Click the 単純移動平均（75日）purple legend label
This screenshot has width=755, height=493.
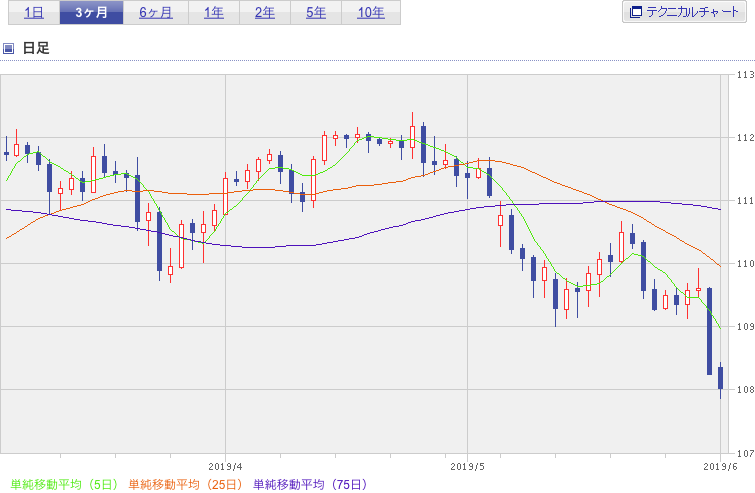[x=310, y=484]
